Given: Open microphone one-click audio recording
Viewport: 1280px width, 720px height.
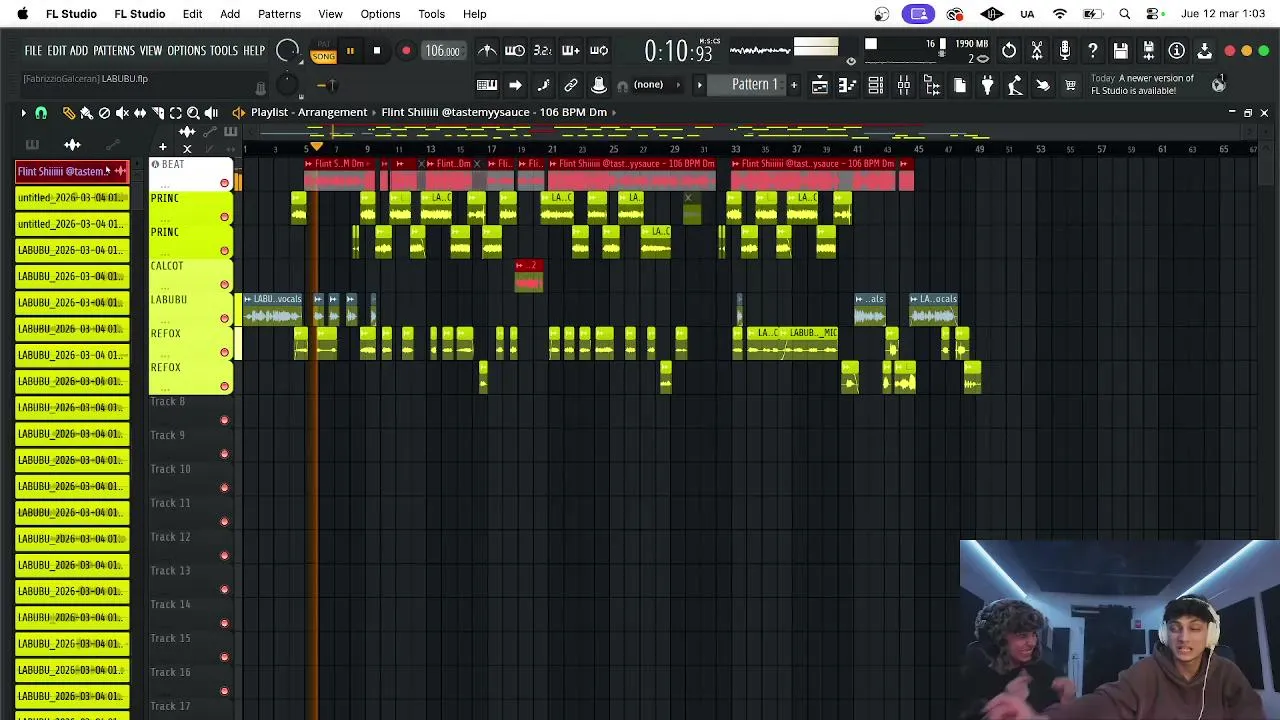Looking at the screenshot, I should click(x=1065, y=50).
